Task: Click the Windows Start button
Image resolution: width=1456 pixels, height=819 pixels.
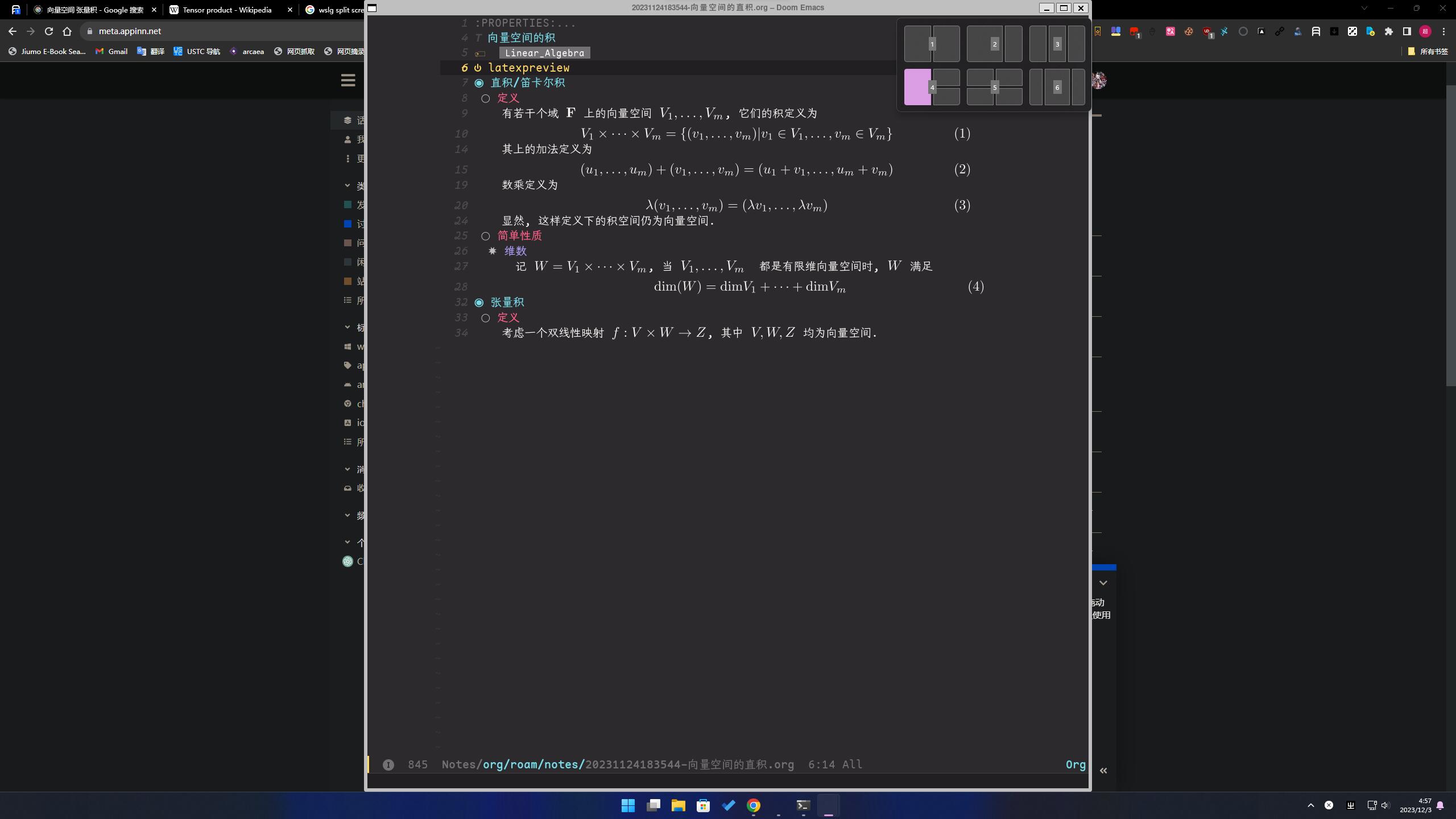Action: click(x=628, y=805)
